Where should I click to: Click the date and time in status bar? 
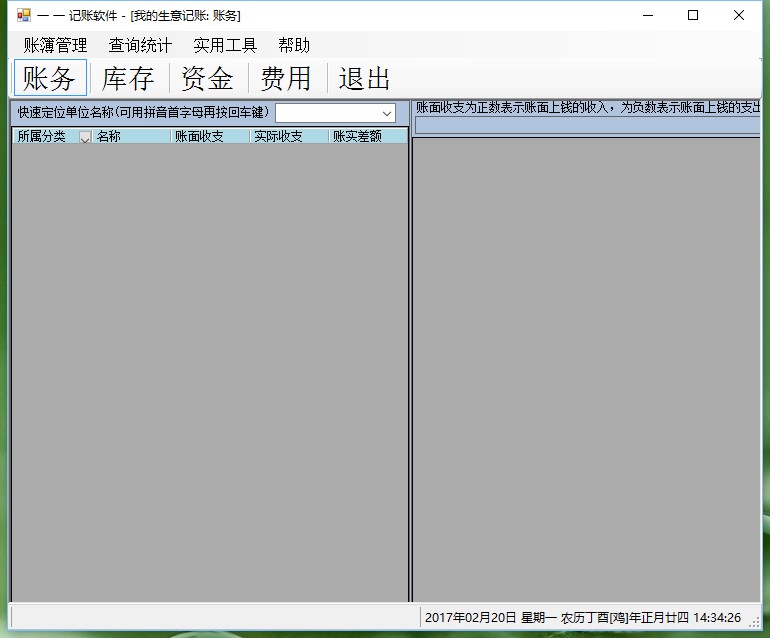pyautogui.click(x=582, y=617)
